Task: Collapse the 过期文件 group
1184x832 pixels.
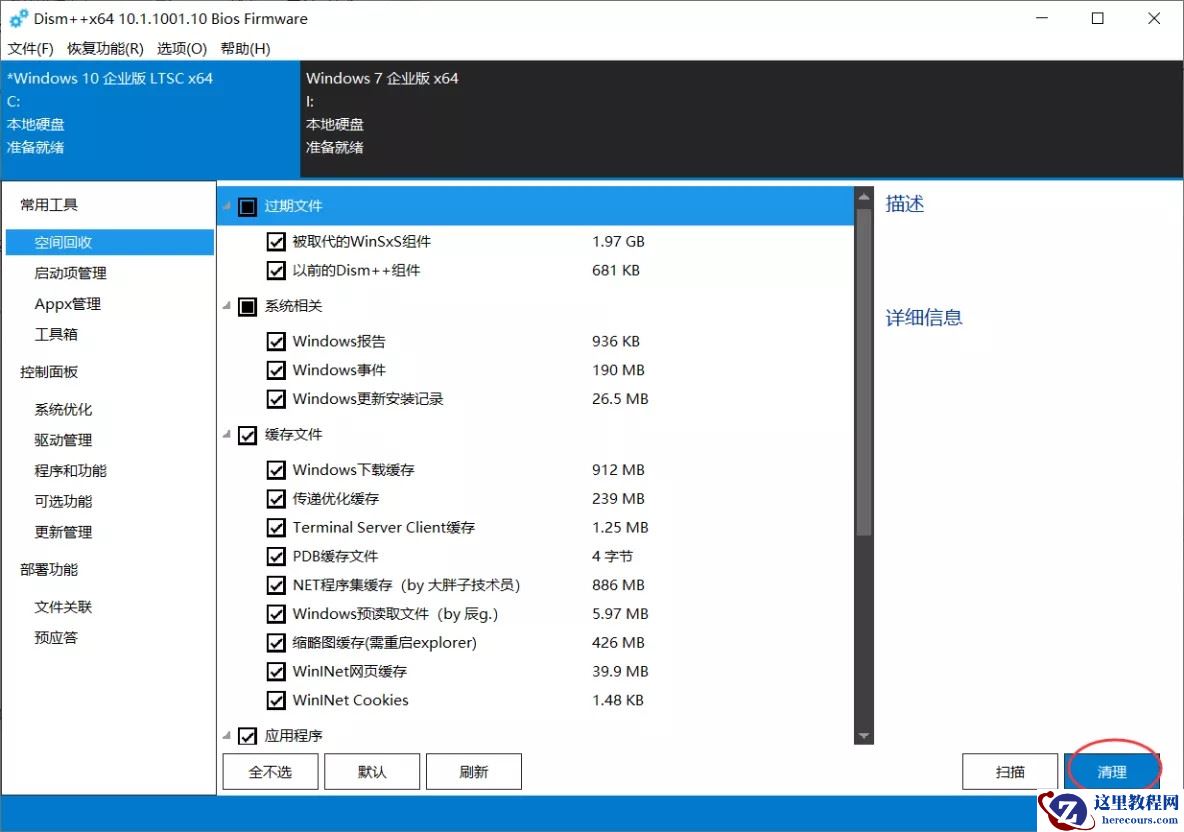Action: tap(227, 206)
